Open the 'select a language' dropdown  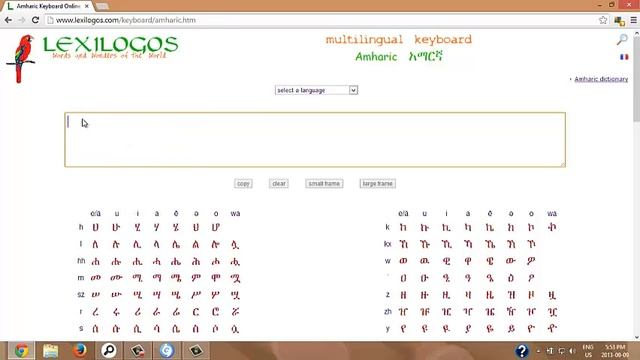click(316, 90)
